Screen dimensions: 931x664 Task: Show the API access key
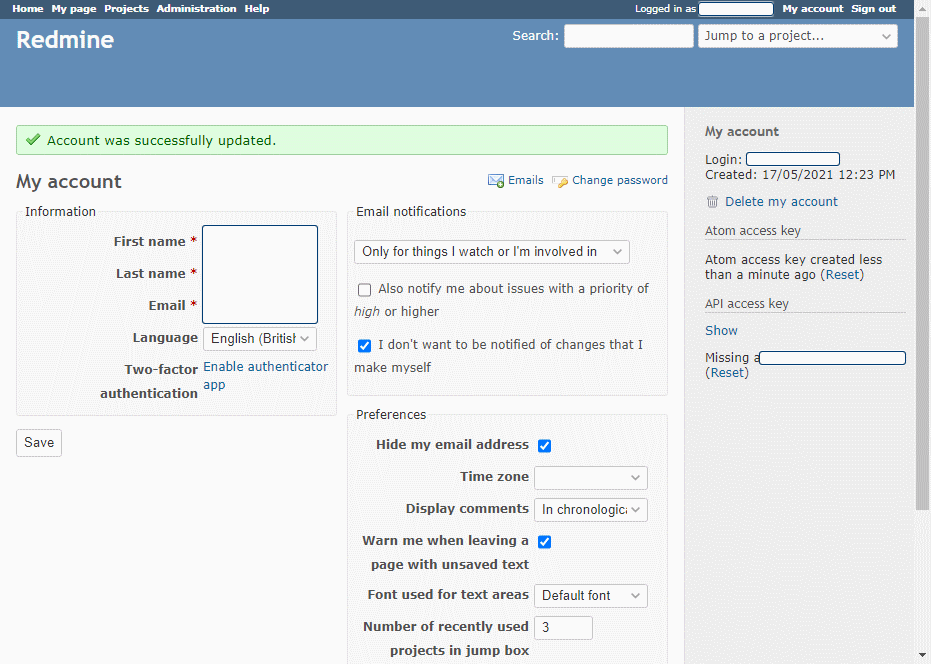pyautogui.click(x=721, y=331)
